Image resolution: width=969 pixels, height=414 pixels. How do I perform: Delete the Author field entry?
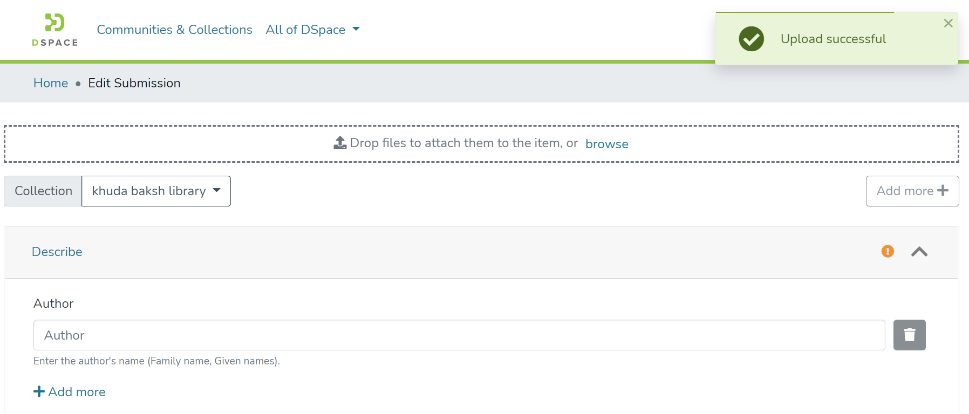909,335
